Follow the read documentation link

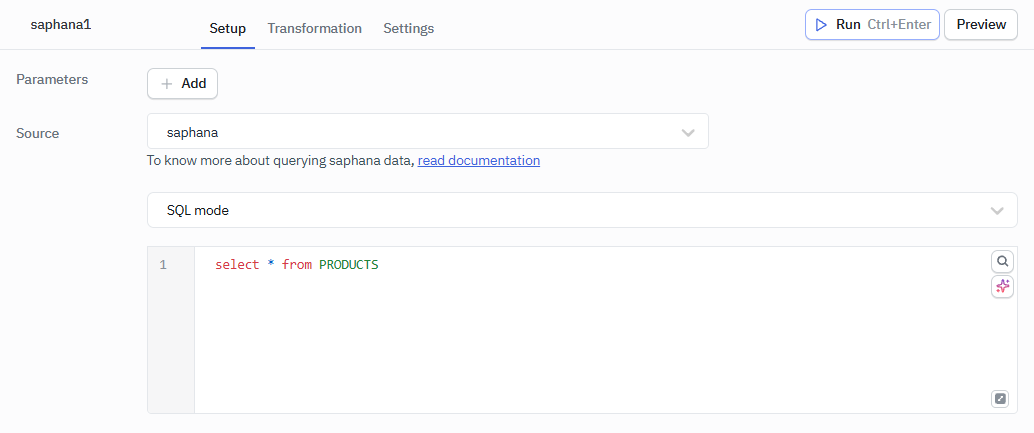pyautogui.click(x=478, y=160)
